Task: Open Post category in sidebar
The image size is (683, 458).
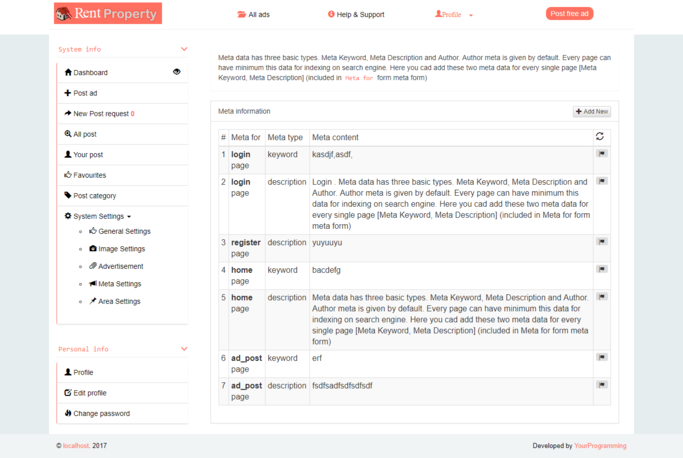Action: pos(94,196)
